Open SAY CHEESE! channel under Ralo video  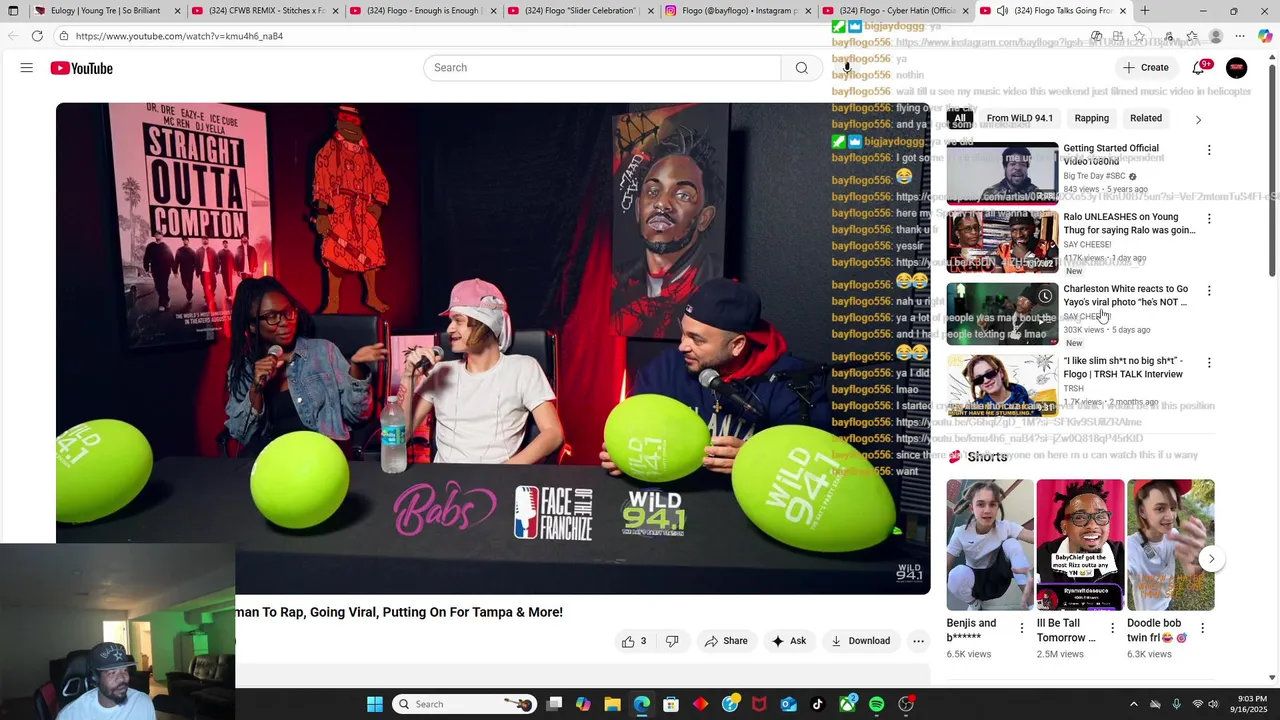[1087, 244]
